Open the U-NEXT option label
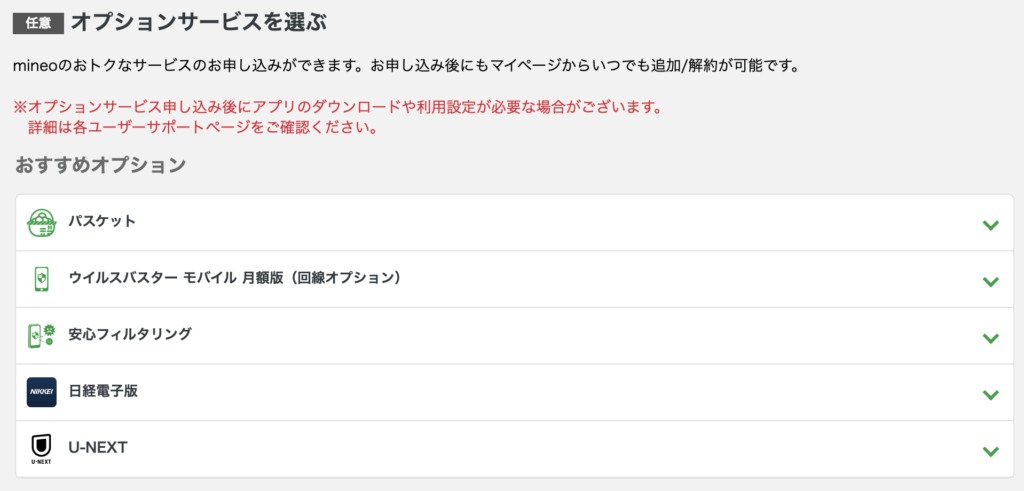 click(97, 447)
